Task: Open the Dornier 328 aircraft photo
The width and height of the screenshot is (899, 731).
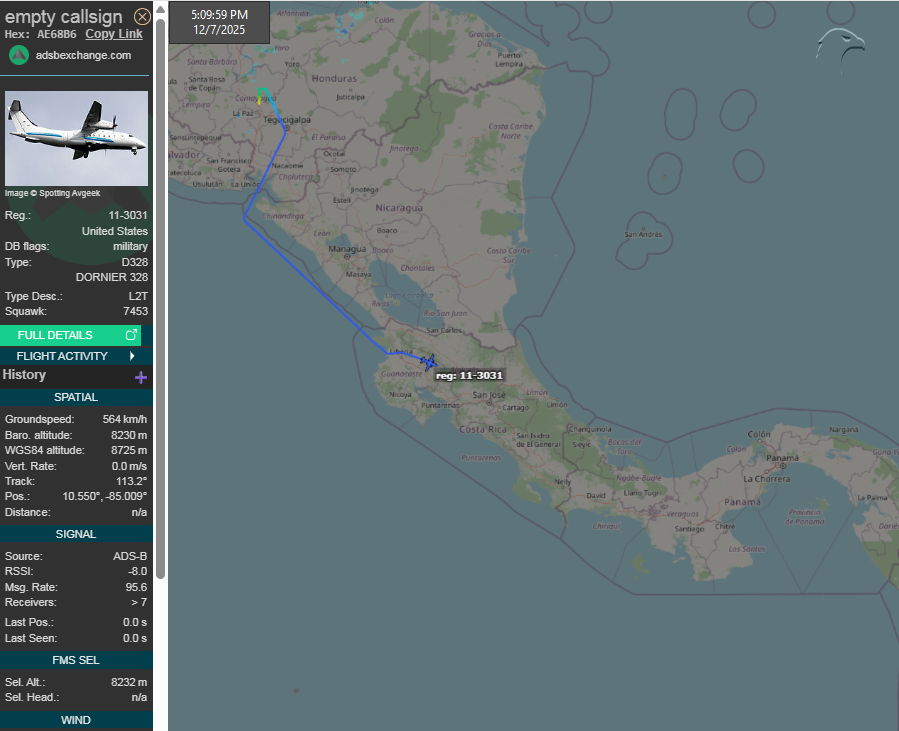Action: pyautogui.click(x=76, y=138)
